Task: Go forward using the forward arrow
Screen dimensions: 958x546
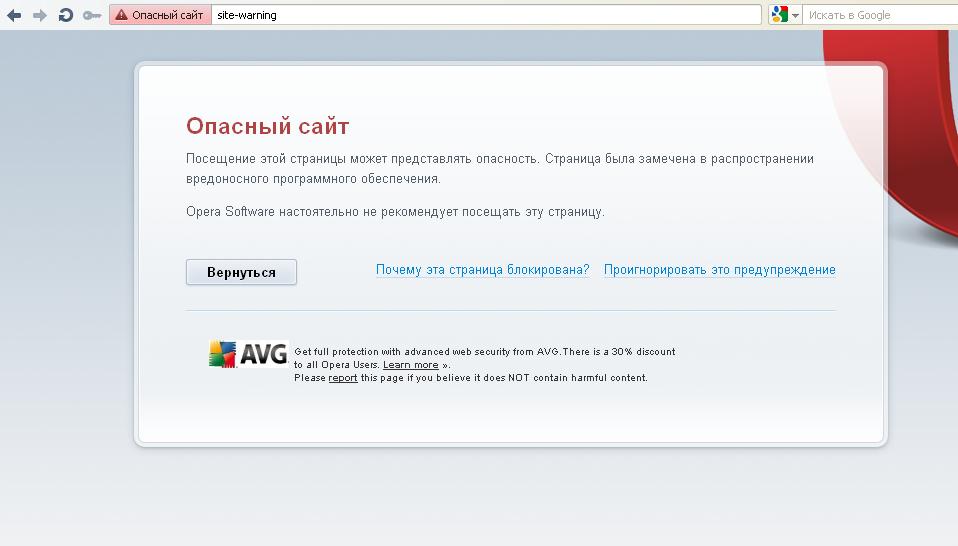Action: pos(40,15)
